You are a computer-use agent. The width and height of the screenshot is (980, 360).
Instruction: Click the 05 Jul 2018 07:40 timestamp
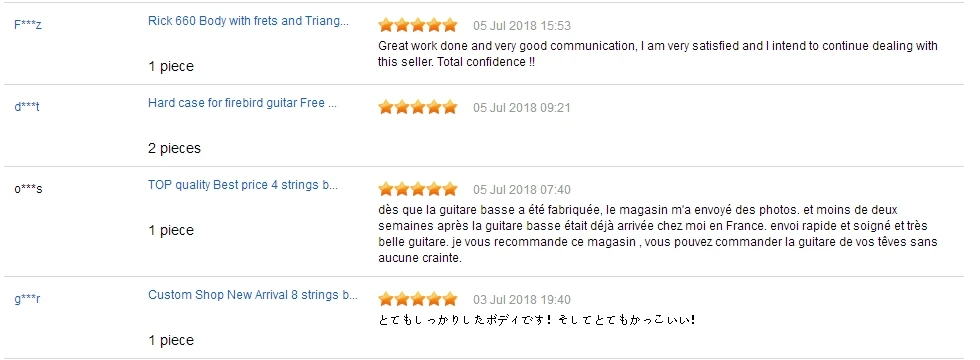pyautogui.click(x=522, y=190)
